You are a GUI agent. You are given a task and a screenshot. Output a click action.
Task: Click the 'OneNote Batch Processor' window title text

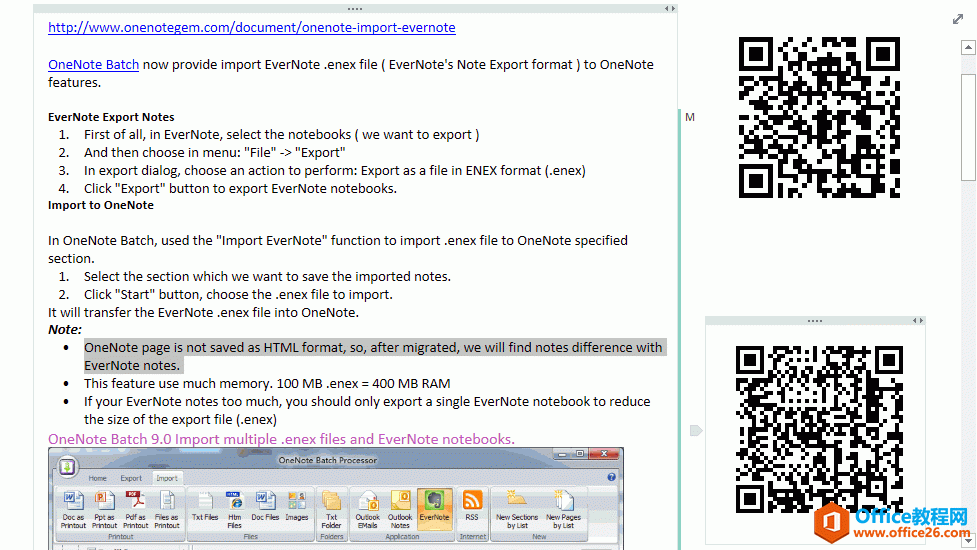click(328, 460)
